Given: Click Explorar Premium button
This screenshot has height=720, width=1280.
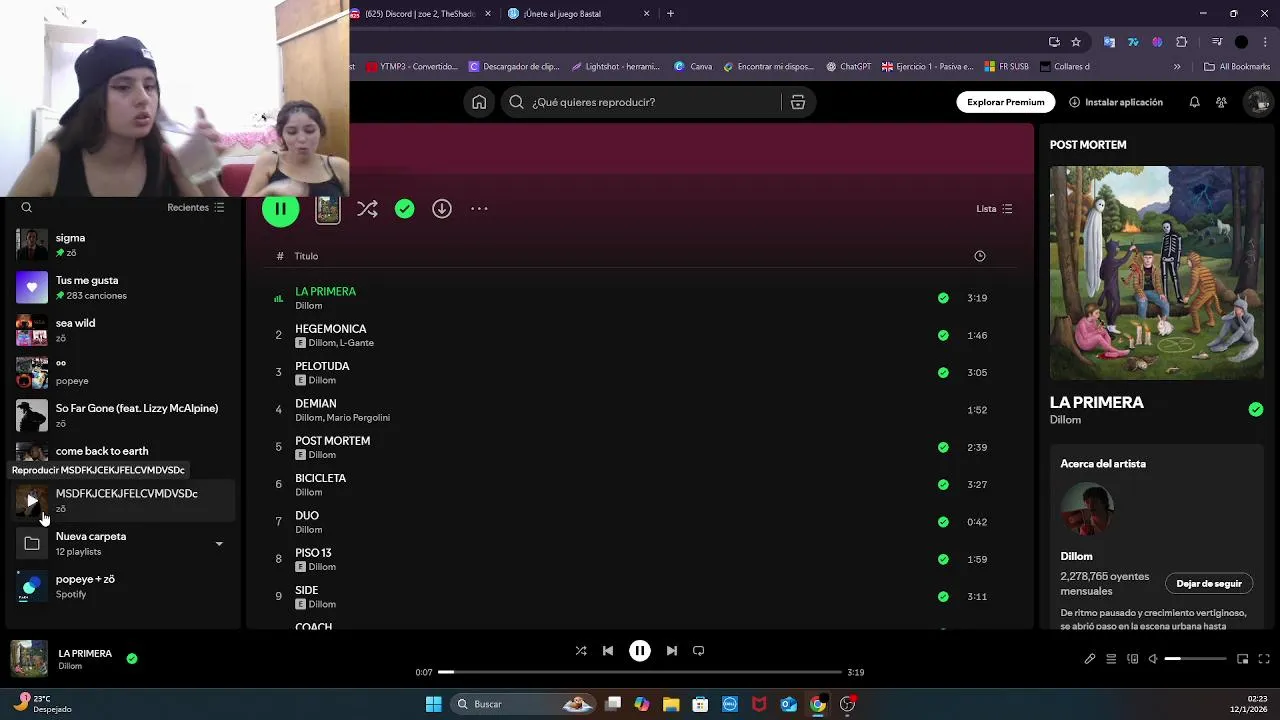Looking at the screenshot, I should coord(1005,102).
